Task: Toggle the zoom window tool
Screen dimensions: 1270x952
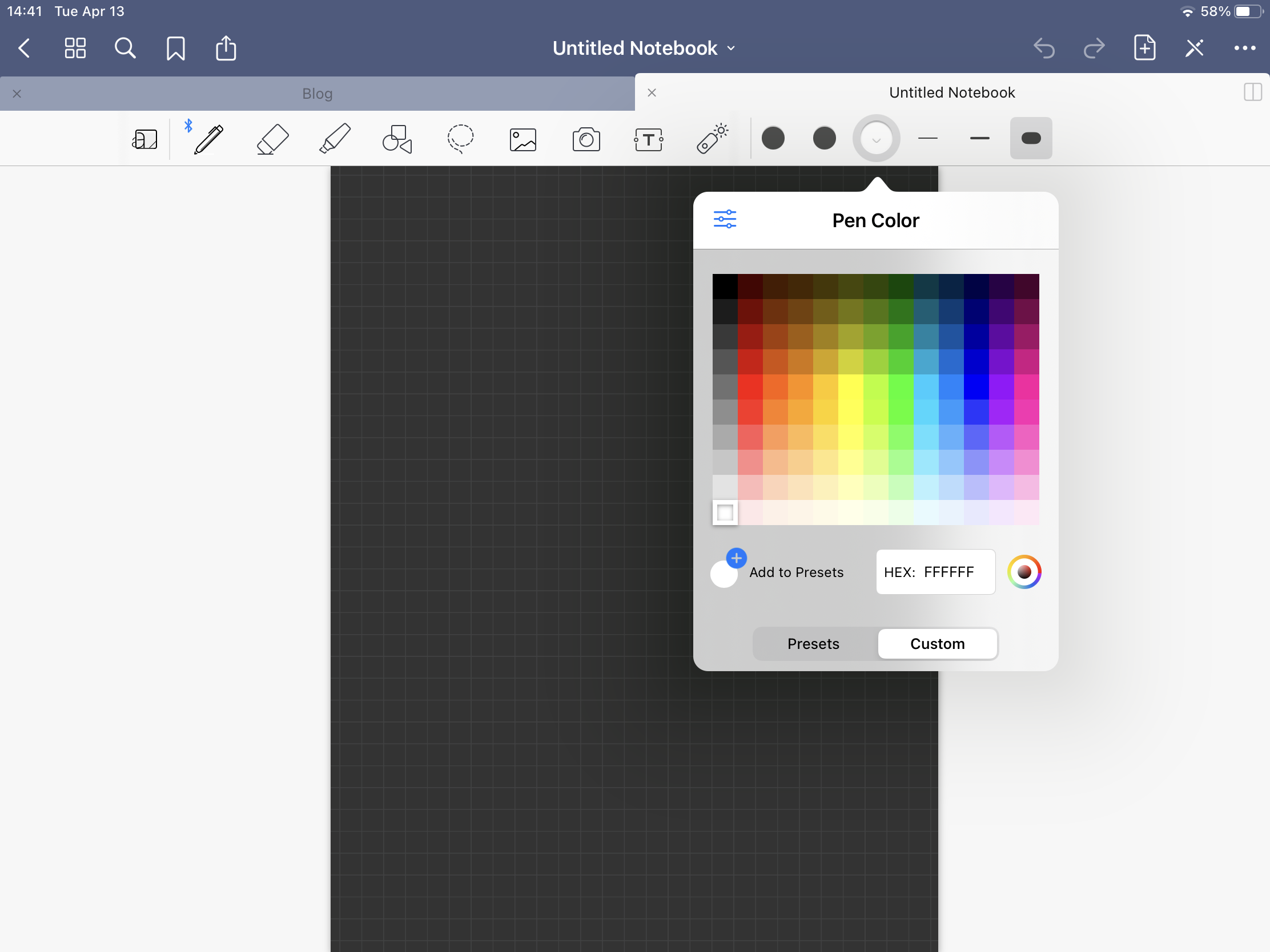Action: (x=144, y=139)
